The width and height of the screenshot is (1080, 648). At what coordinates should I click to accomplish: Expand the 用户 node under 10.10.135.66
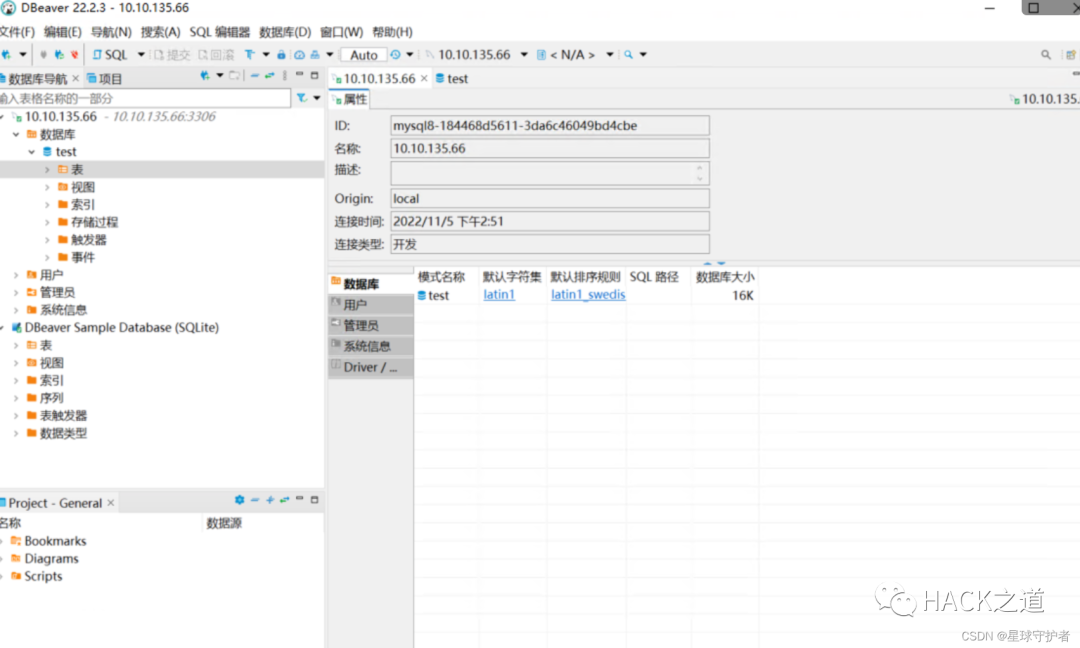16,275
